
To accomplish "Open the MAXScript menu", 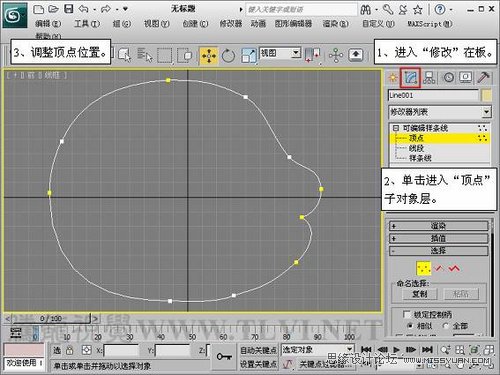I will coord(430,24).
